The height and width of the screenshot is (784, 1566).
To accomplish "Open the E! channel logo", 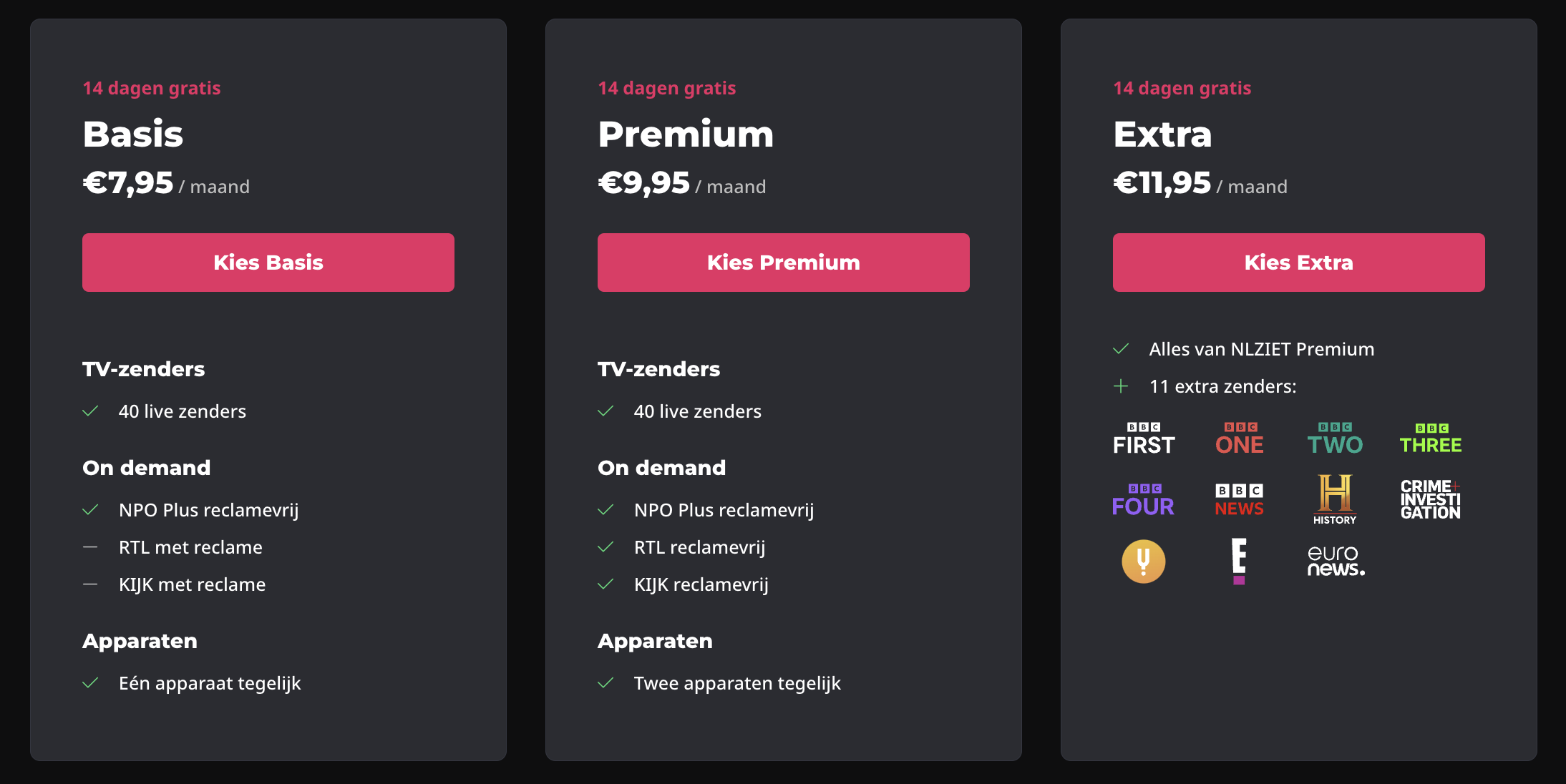I will click(x=1239, y=562).
